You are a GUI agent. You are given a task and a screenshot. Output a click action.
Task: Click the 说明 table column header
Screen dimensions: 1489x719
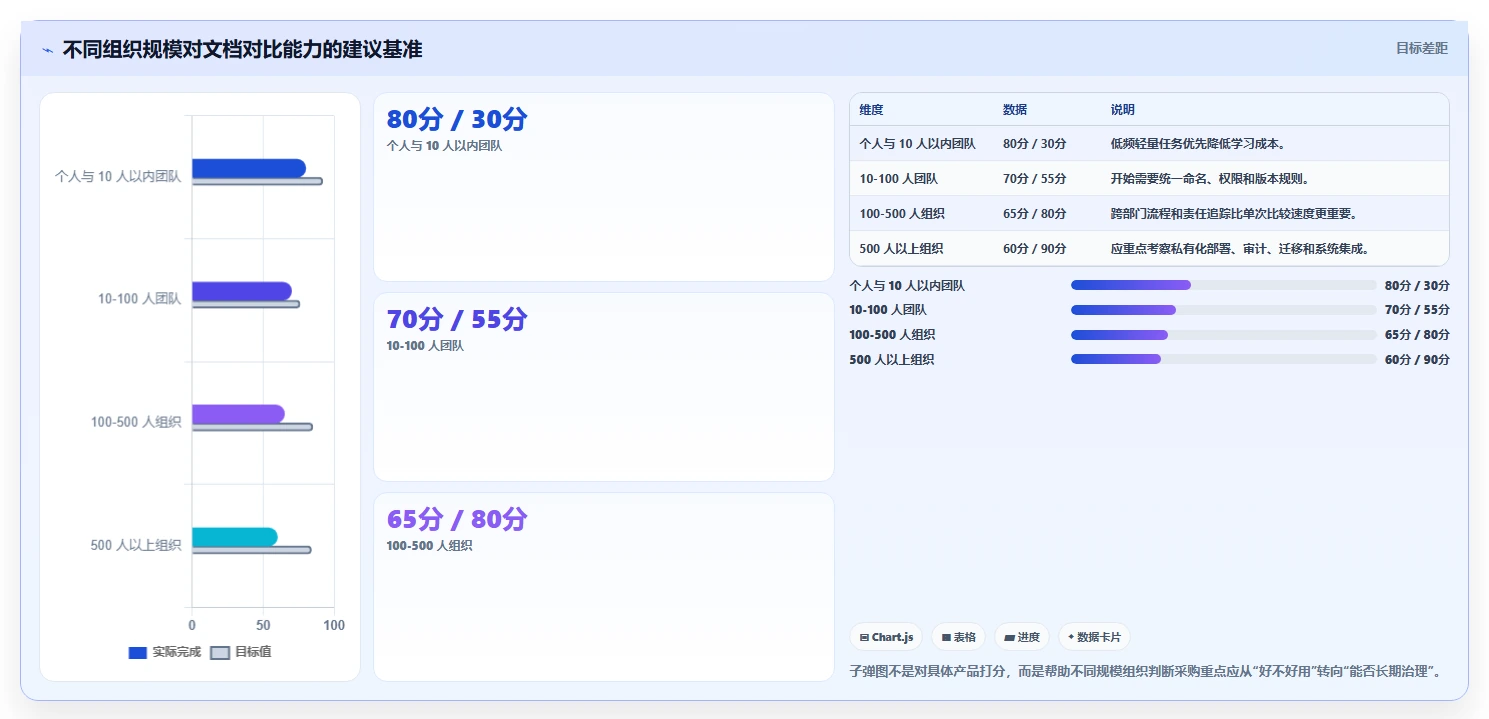(1123, 110)
